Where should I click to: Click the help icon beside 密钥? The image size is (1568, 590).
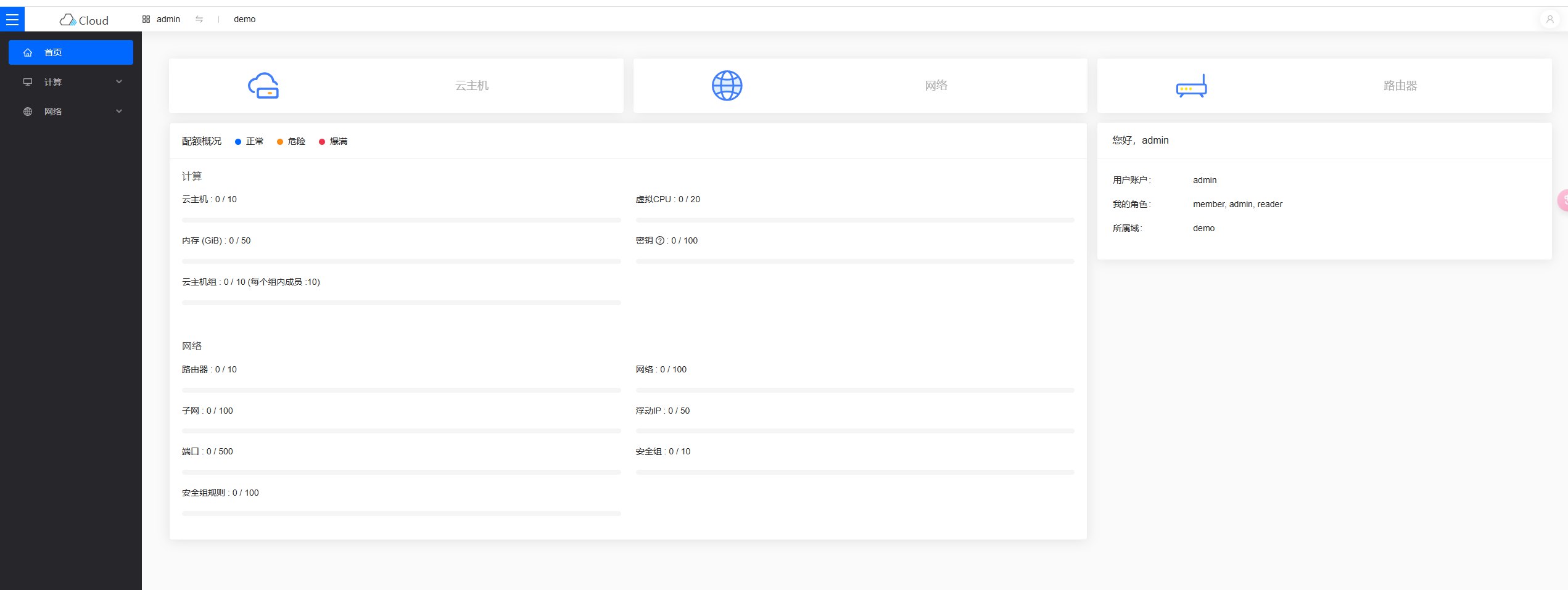click(660, 240)
